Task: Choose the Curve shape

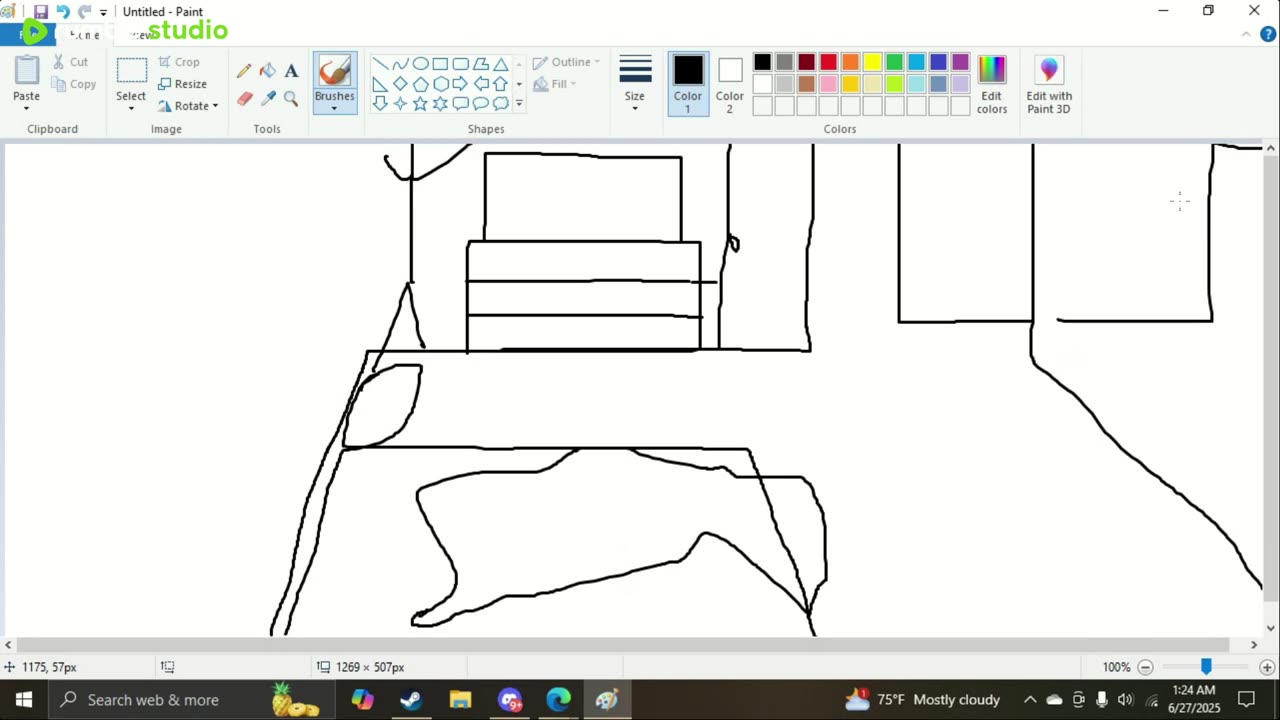Action: [x=400, y=64]
